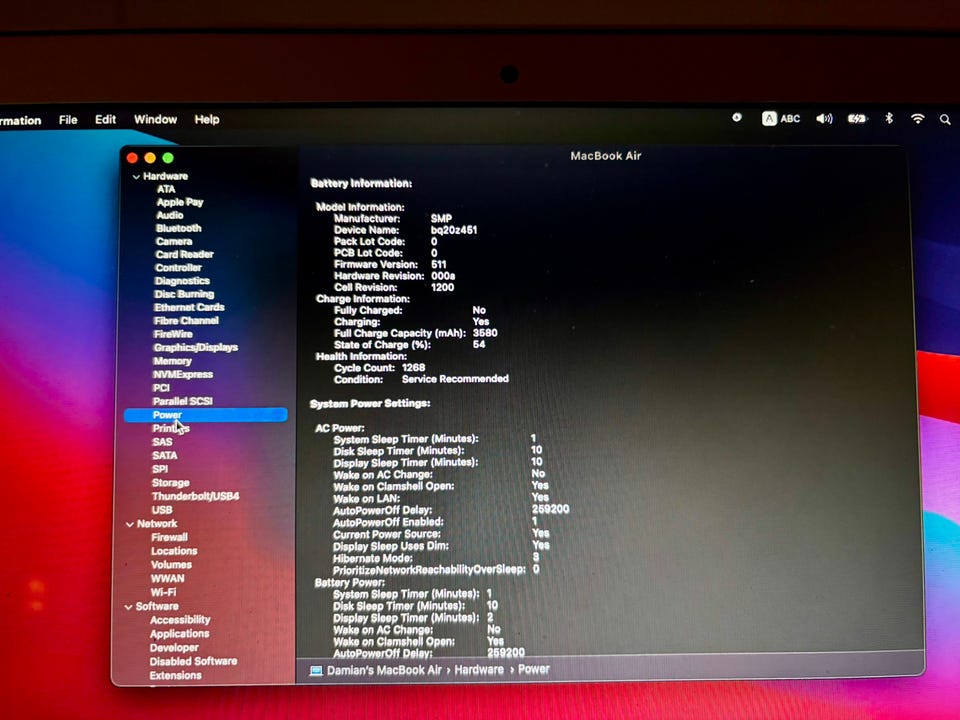Collapse the Network section
Image resolution: width=960 pixels, height=720 pixels.
[x=130, y=524]
